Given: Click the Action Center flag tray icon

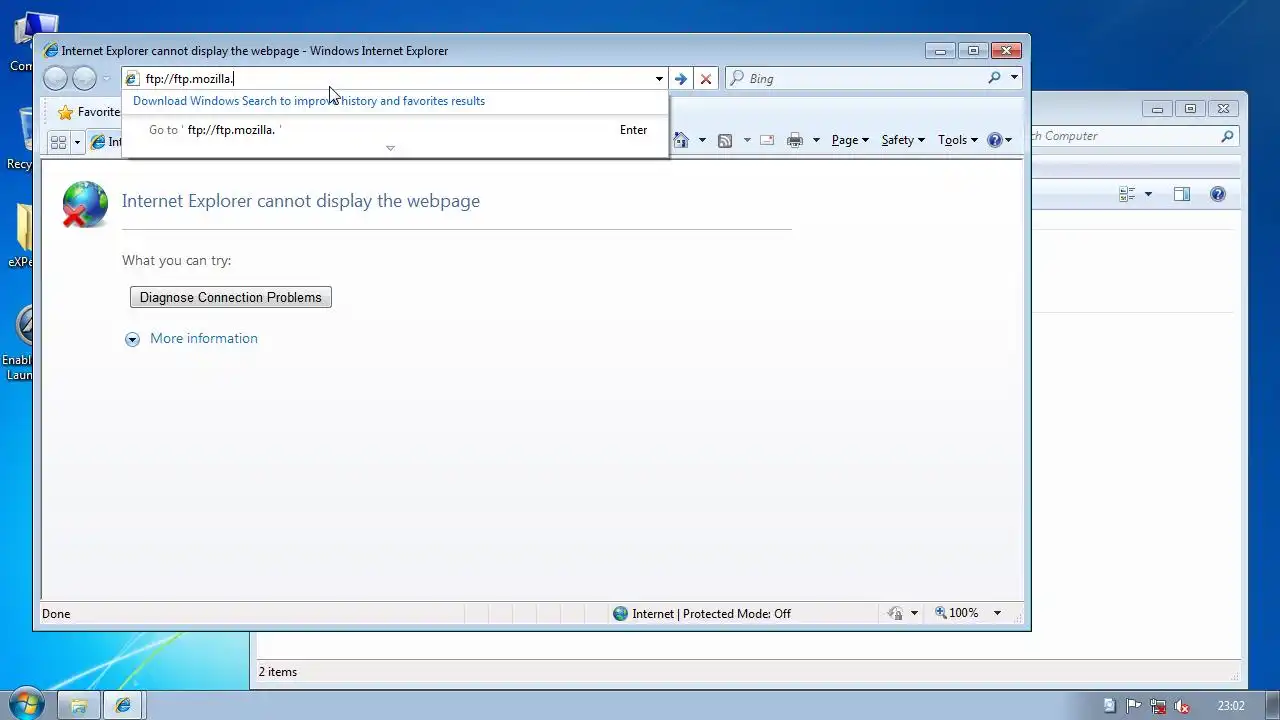Looking at the screenshot, I should [x=1134, y=706].
